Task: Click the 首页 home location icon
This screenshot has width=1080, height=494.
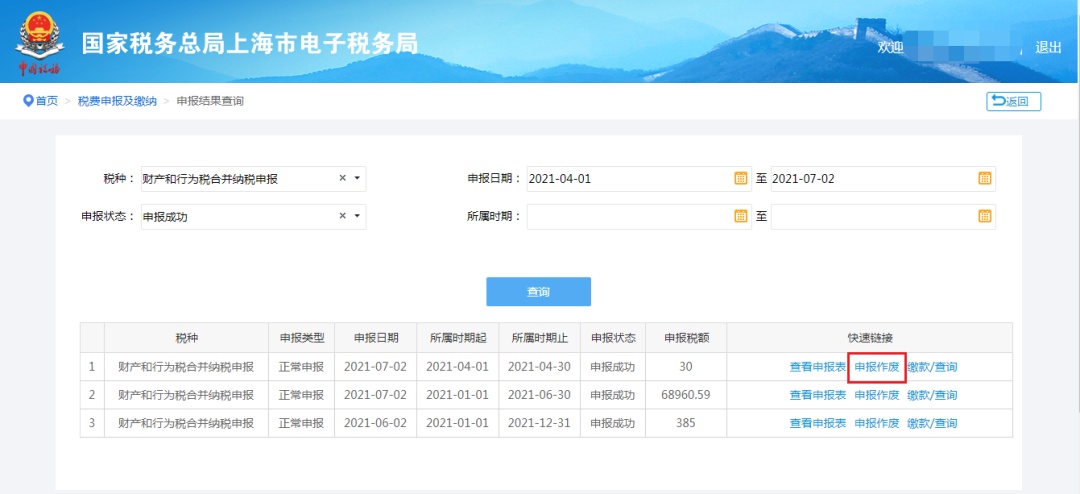Action: (28, 101)
